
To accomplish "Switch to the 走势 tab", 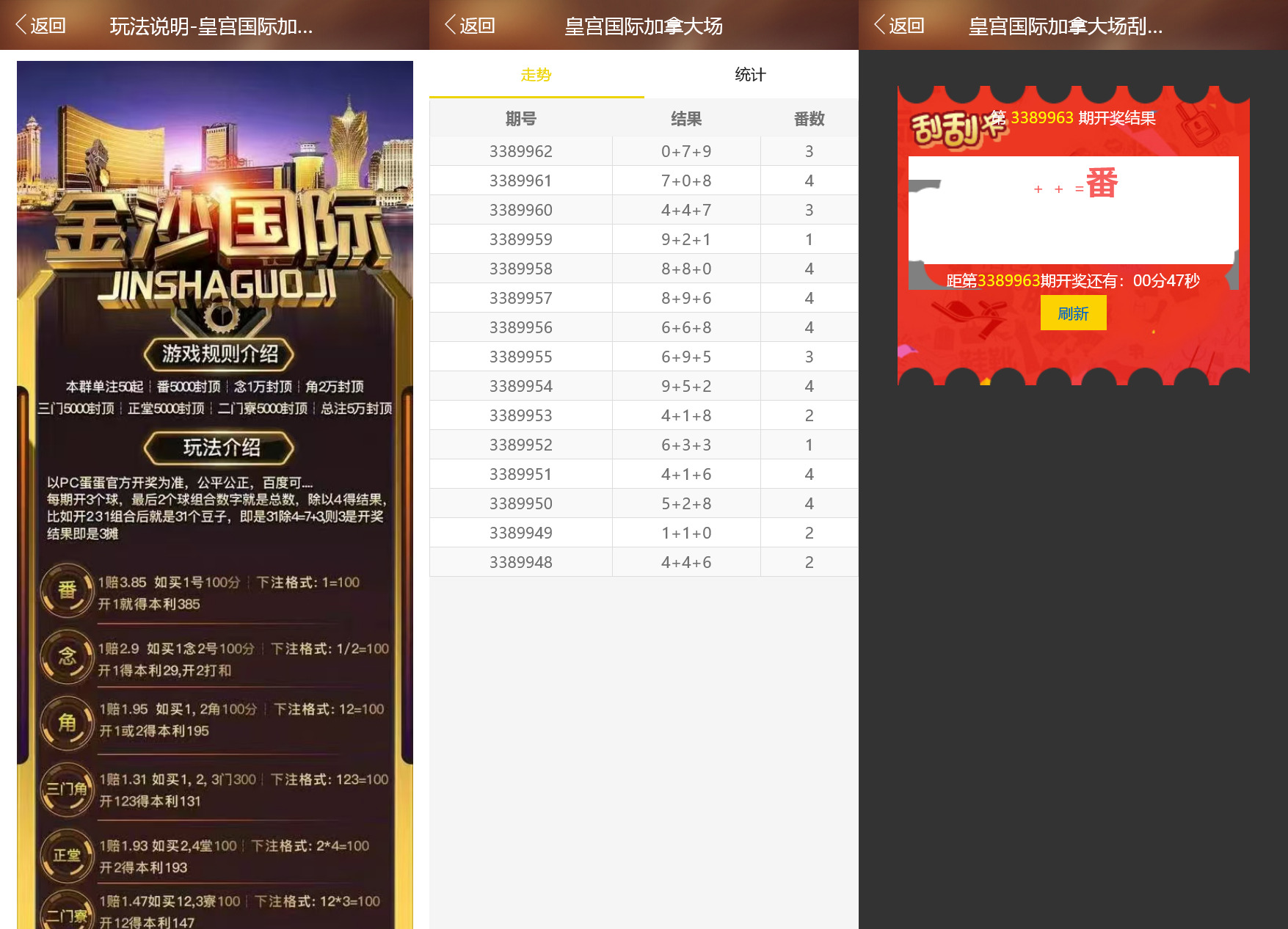I will click(x=535, y=74).
